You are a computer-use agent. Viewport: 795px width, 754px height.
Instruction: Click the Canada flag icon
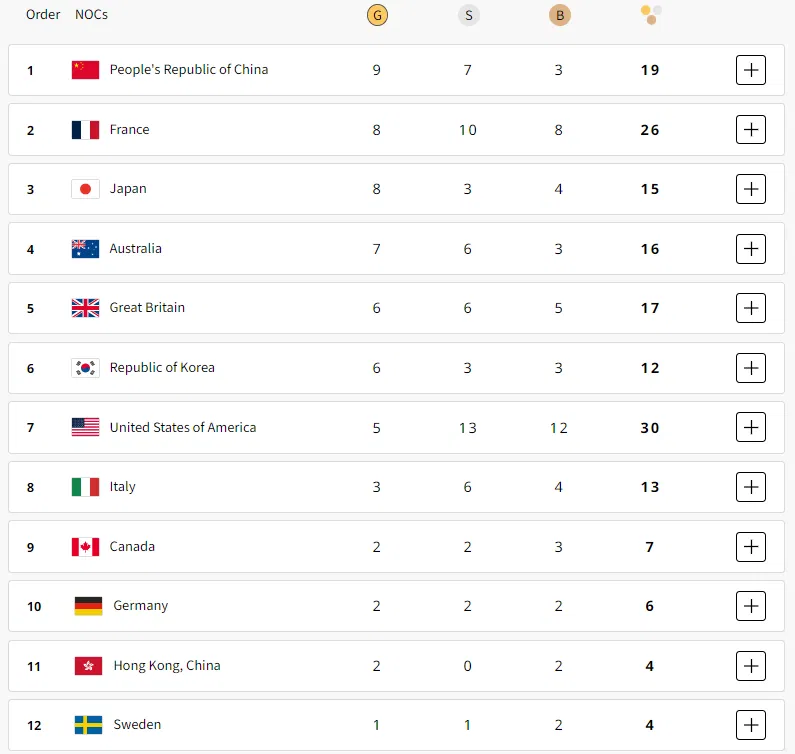point(85,547)
